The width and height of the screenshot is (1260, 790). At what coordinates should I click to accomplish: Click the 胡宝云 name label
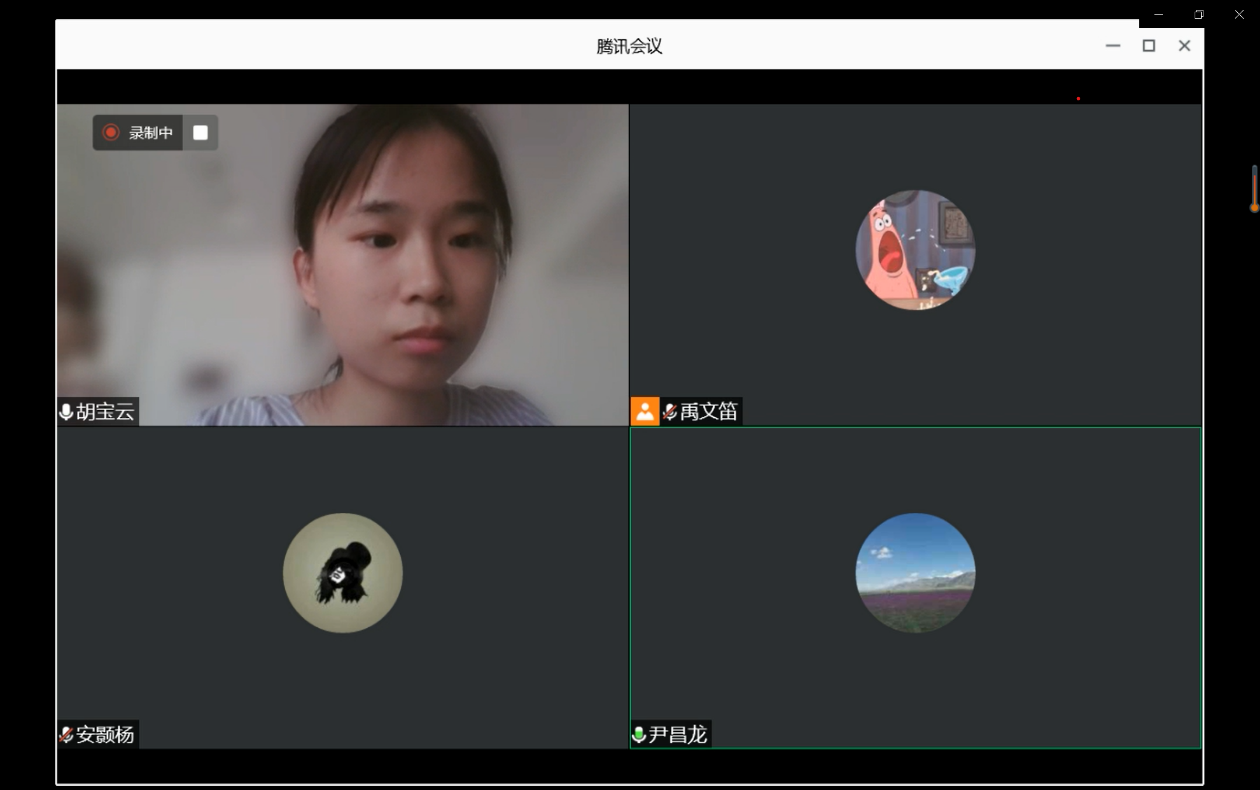pos(105,412)
